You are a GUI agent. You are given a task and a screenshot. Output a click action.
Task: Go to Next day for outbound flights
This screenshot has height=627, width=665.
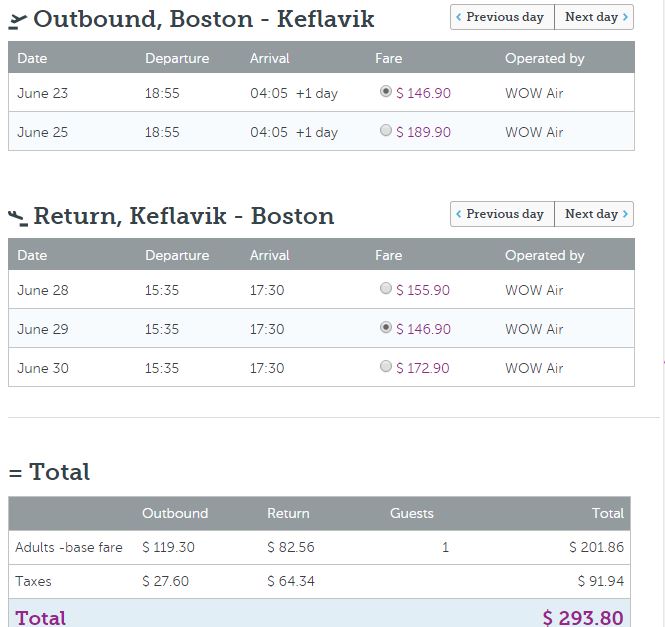595,17
